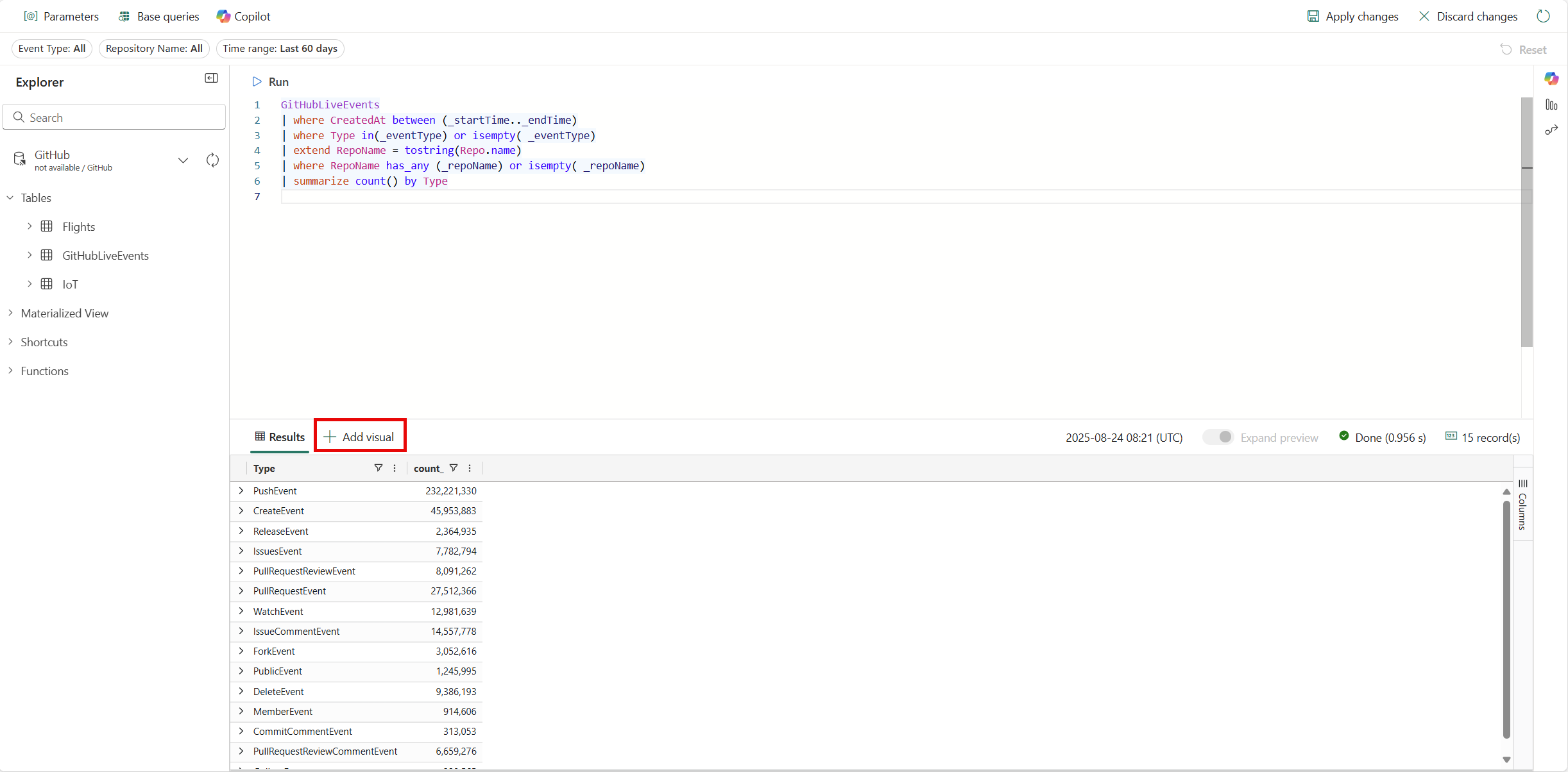The image size is (1568, 772).
Task: Open the more options menu for count_ column
Action: tap(469, 468)
